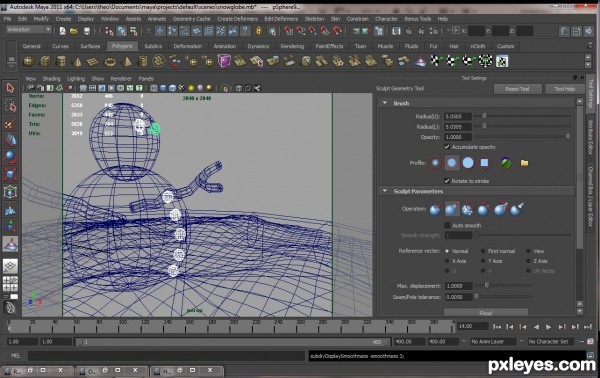The width and height of the screenshot is (600, 378).
Task: Create a polygon sphere from the shelf
Action: (29, 61)
